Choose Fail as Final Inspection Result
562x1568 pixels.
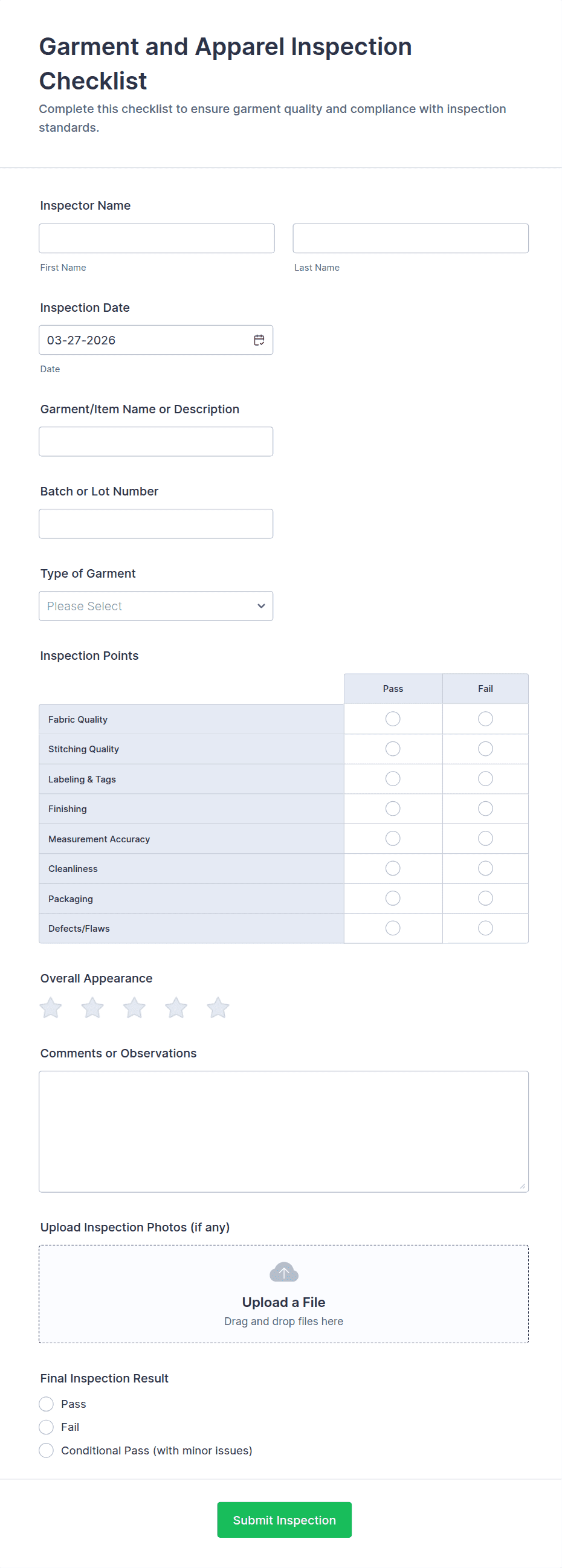tap(47, 1427)
